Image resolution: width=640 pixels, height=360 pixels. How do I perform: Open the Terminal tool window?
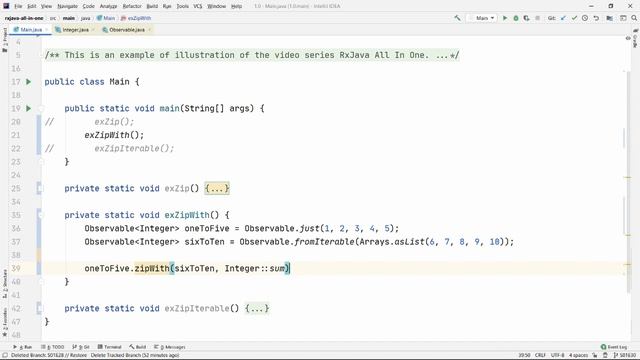(109, 347)
